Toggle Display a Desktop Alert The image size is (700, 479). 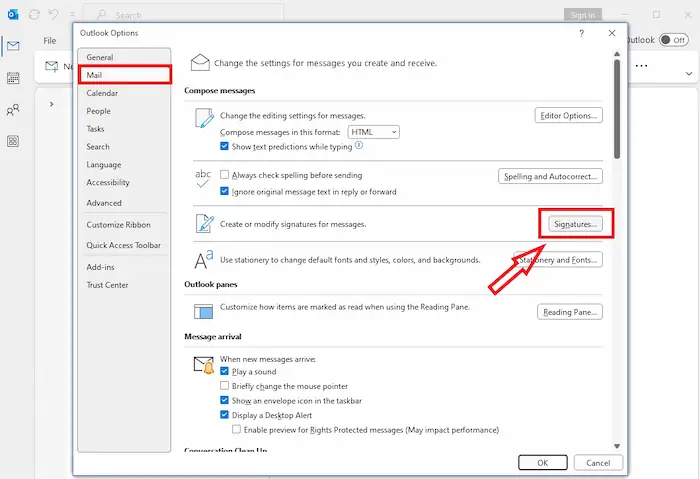[x=225, y=414]
